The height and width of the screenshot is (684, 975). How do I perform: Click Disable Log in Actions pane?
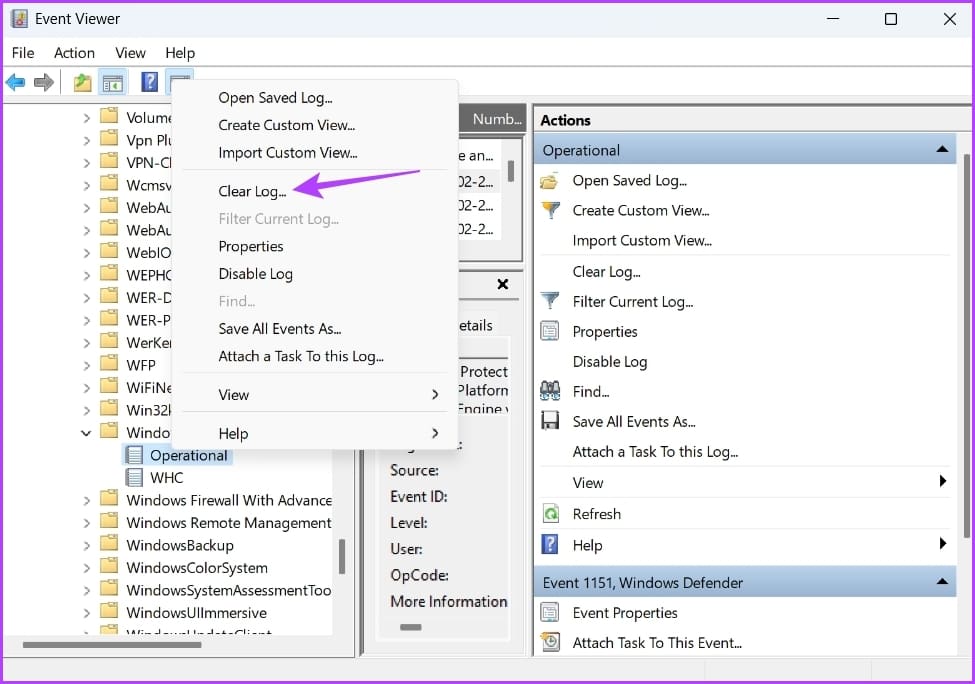(609, 361)
